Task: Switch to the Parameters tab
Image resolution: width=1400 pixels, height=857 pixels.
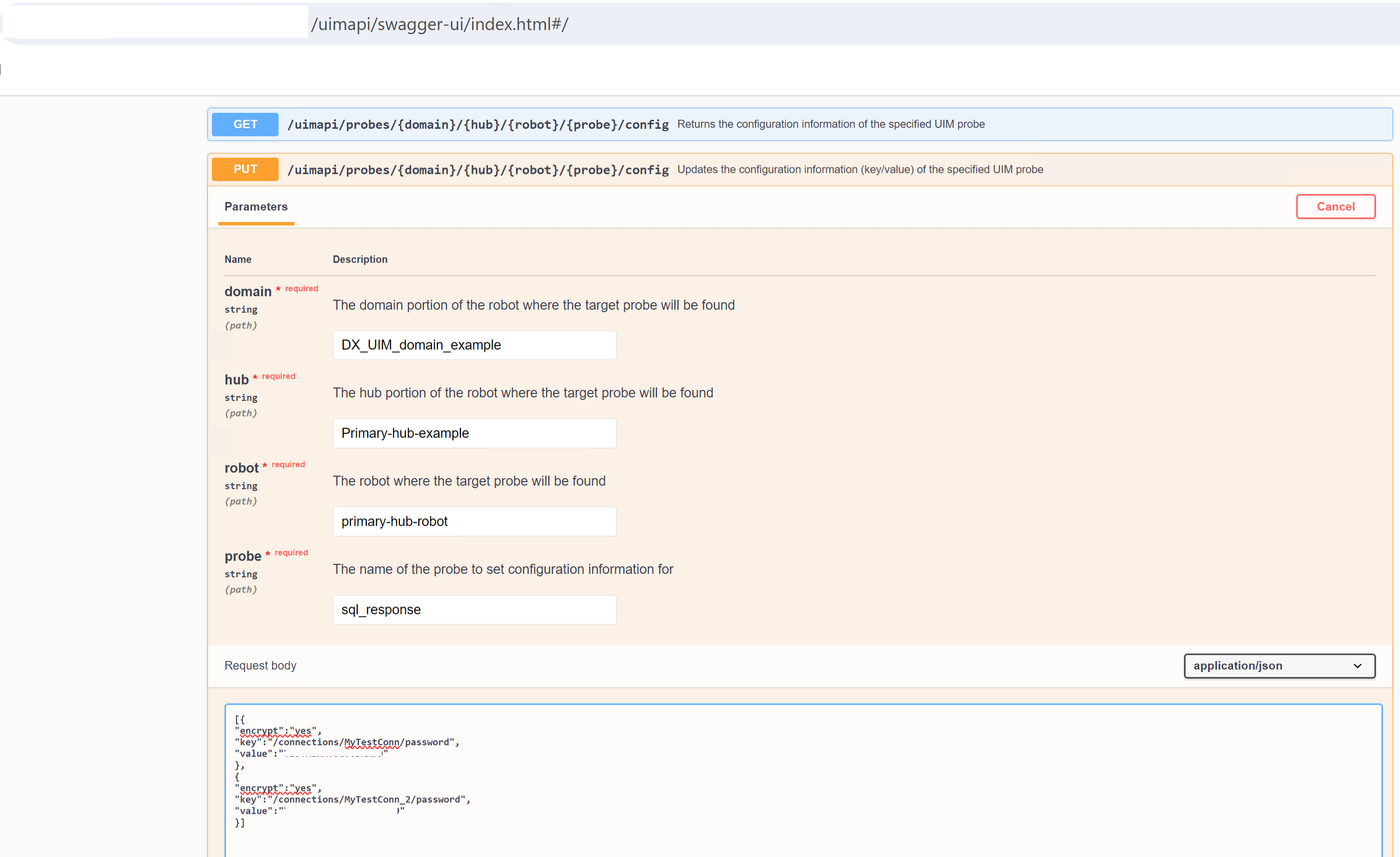Action: pyautogui.click(x=256, y=207)
